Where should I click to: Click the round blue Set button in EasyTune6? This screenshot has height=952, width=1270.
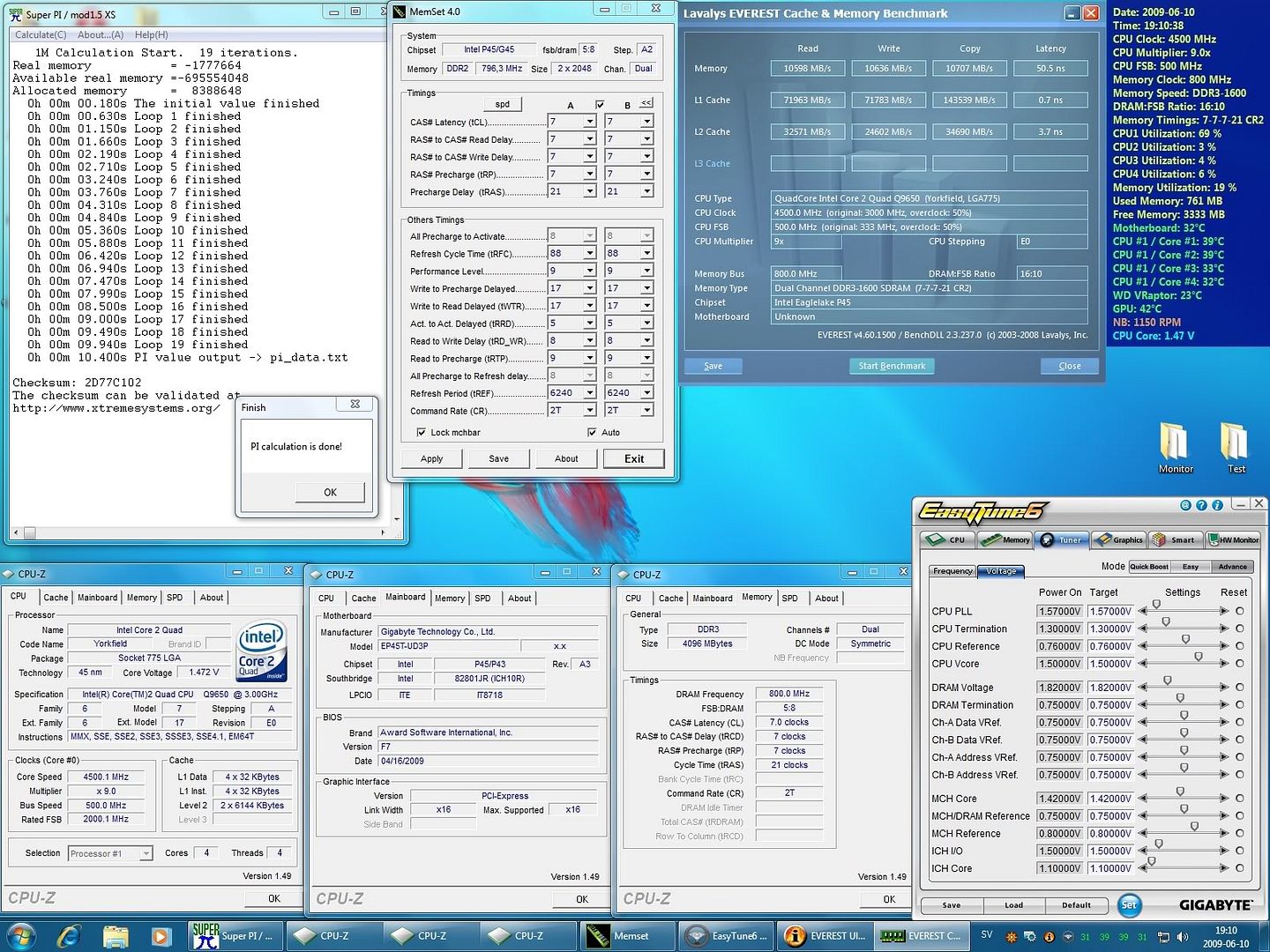[1129, 904]
